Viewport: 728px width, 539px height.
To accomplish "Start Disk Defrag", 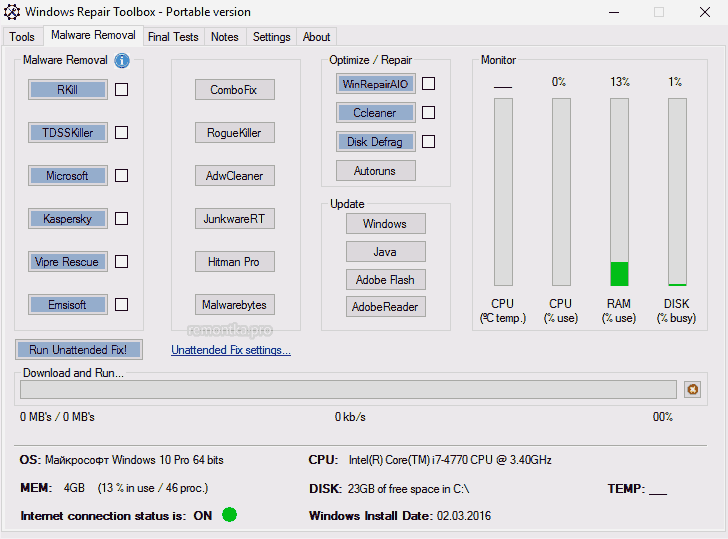I will tap(376, 142).
